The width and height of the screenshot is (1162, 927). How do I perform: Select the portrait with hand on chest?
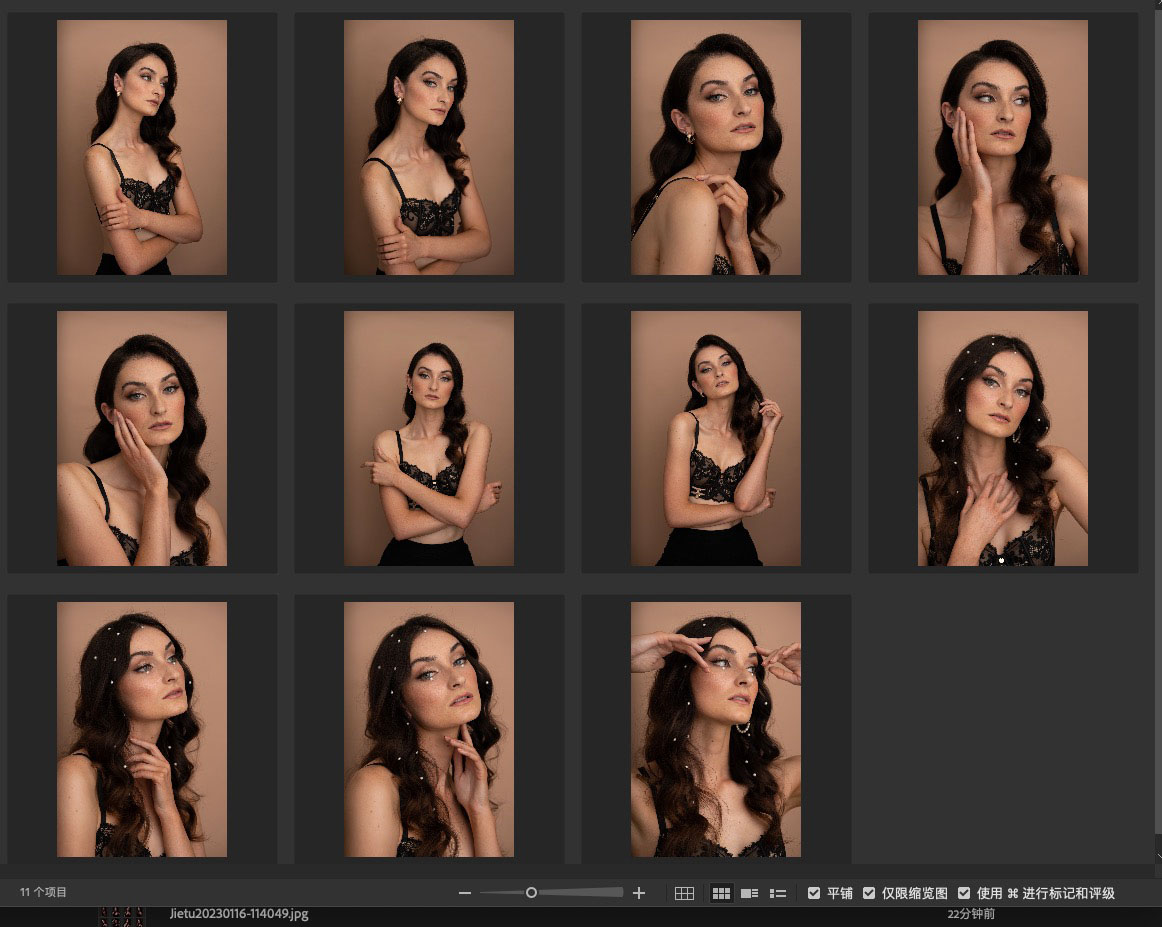pos(1003,438)
